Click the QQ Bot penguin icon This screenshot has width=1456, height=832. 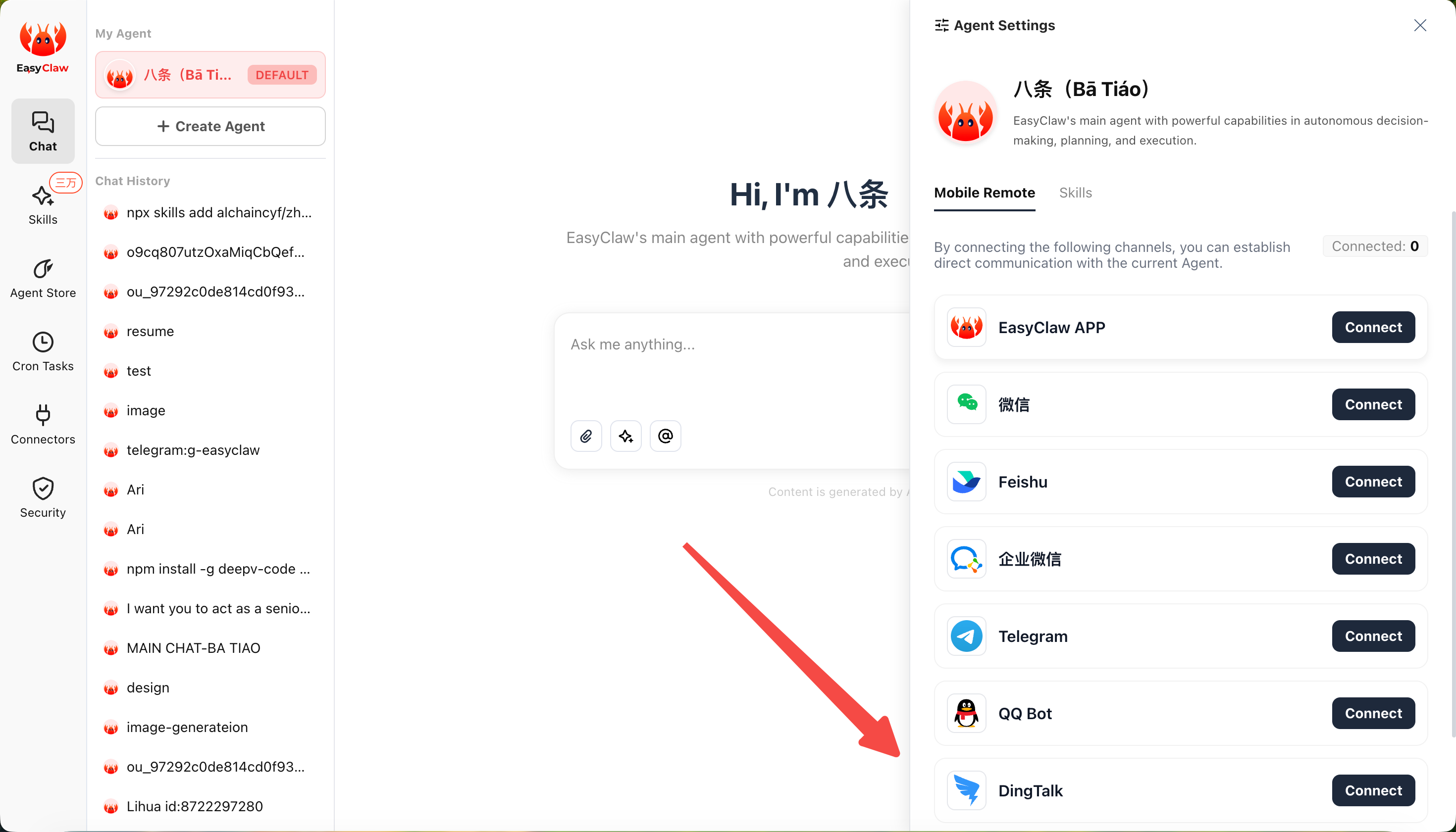[x=966, y=713]
